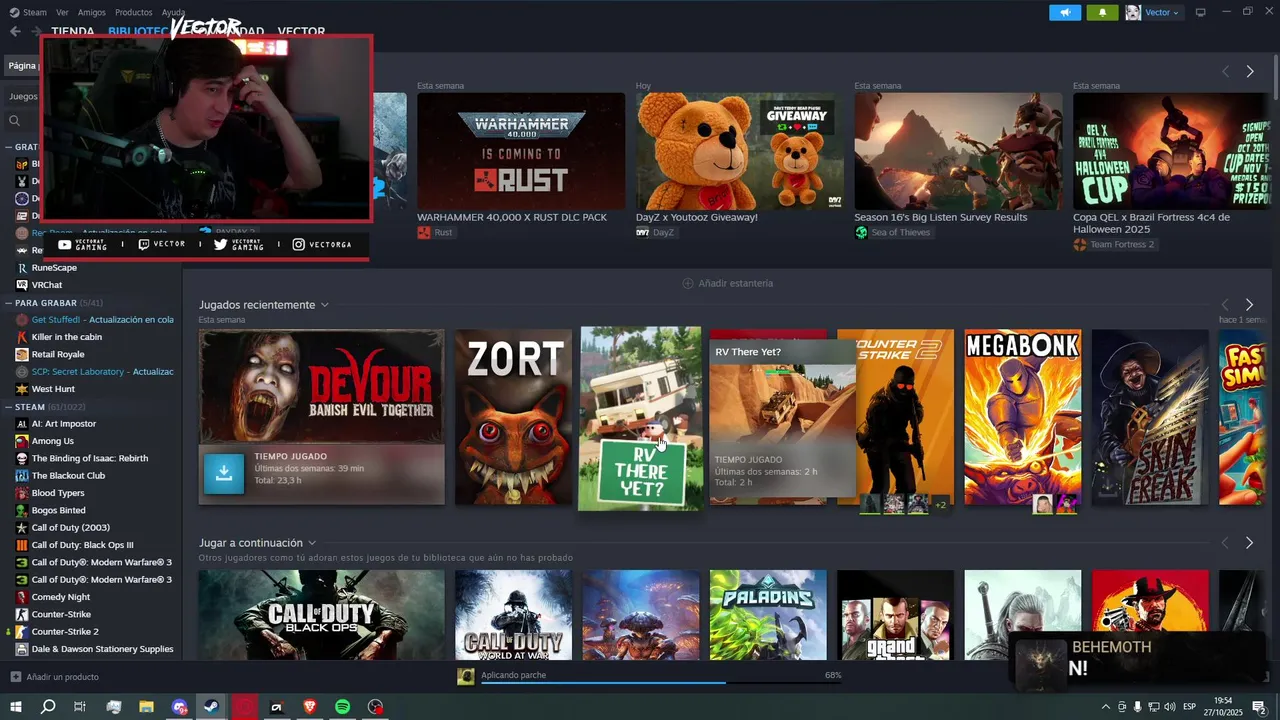Open the Steam announcements megaphone button

[x=1065, y=12]
